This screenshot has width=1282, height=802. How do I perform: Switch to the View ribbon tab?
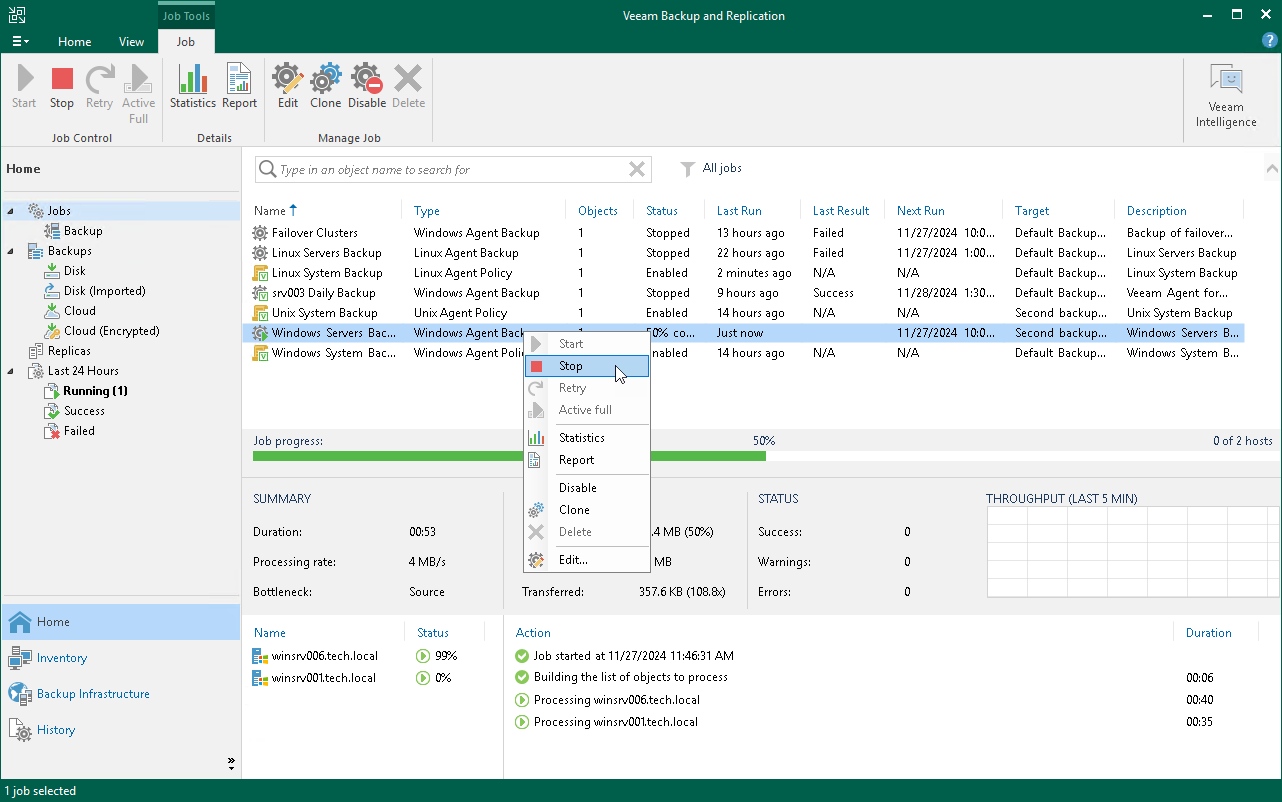tap(131, 42)
